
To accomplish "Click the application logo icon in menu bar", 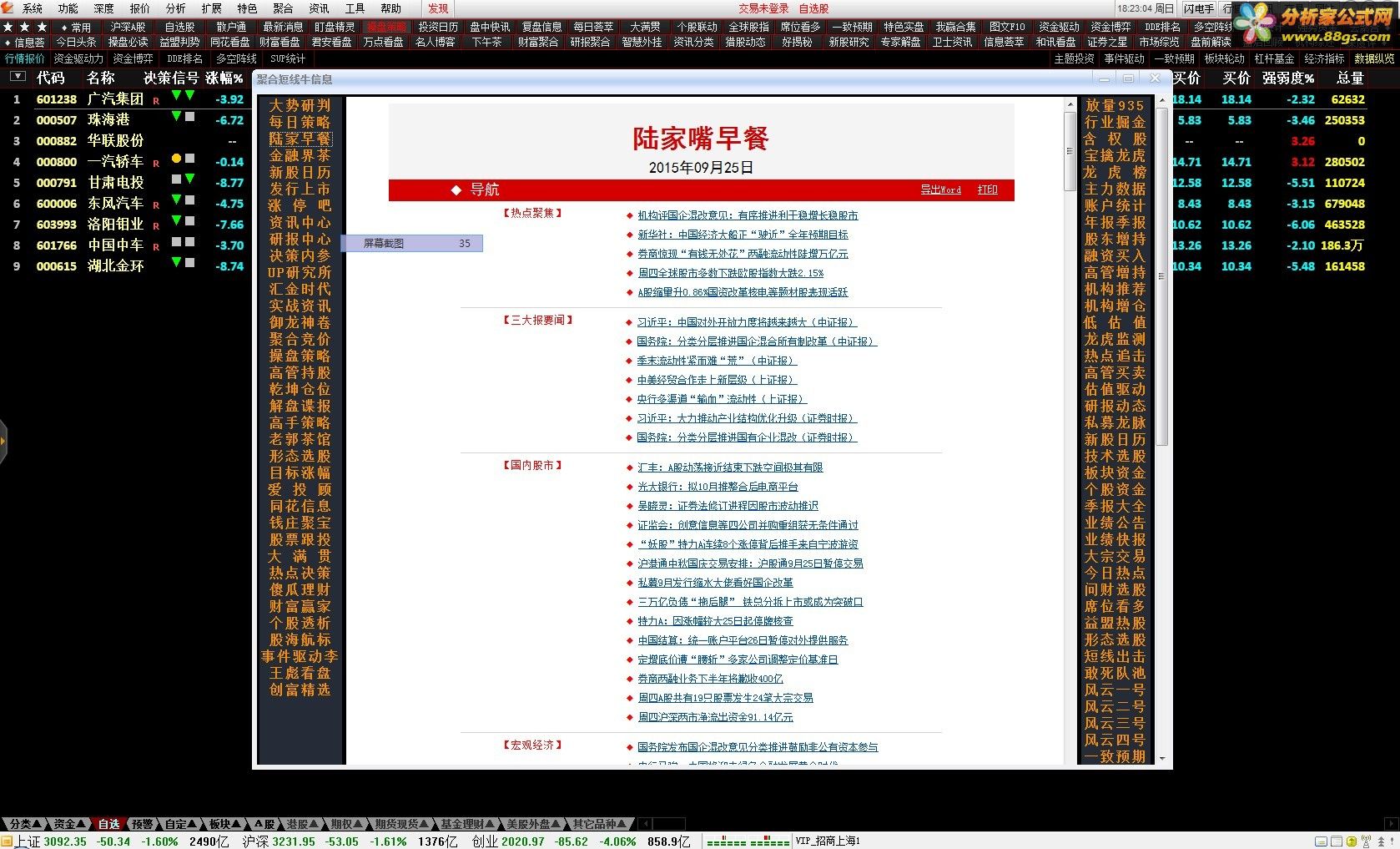I will tap(8, 8).
